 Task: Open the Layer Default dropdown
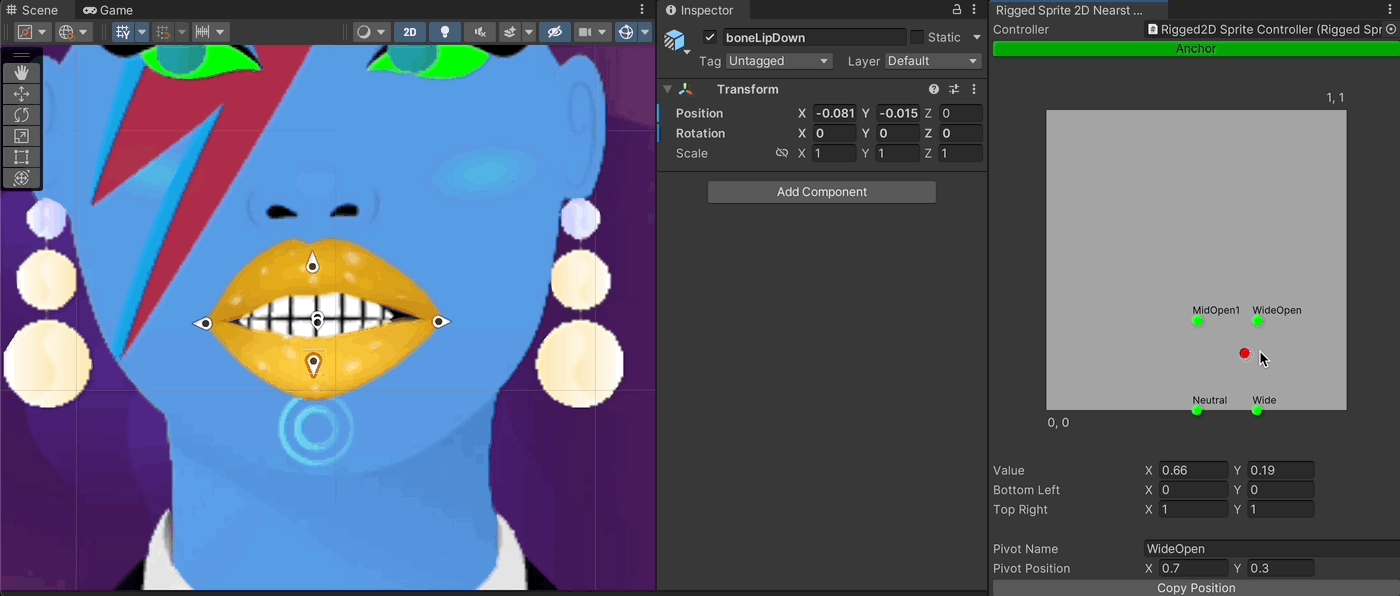coord(933,61)
